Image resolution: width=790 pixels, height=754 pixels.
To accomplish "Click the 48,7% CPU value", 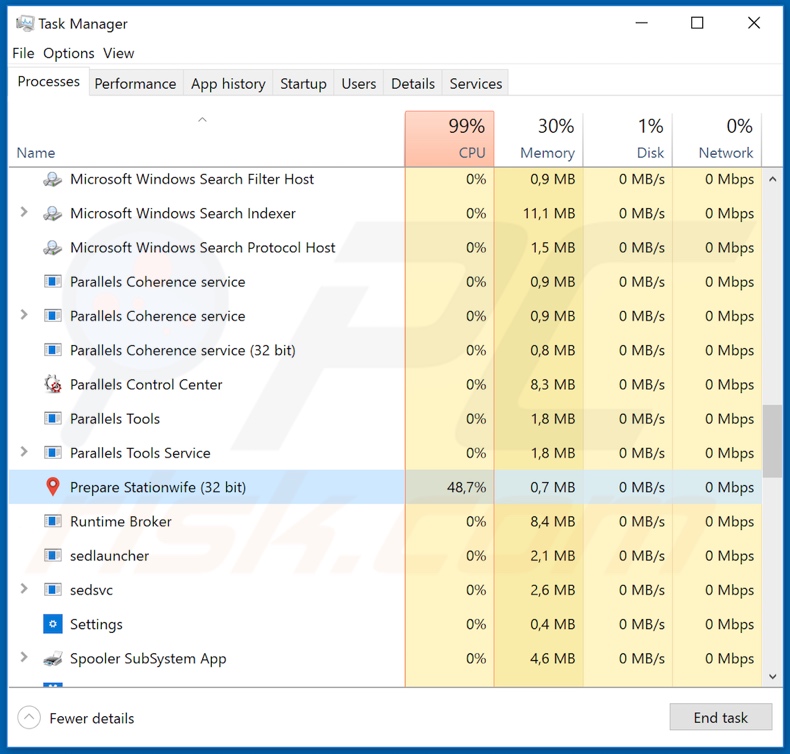I will pos(467,487).
